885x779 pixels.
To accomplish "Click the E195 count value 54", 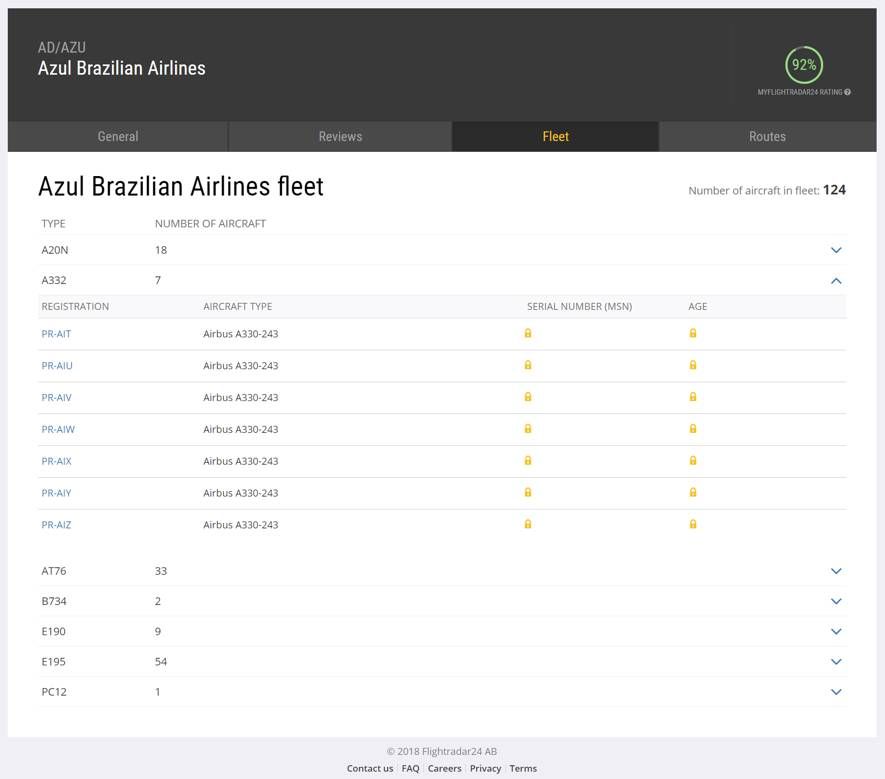I will (161, 662).
